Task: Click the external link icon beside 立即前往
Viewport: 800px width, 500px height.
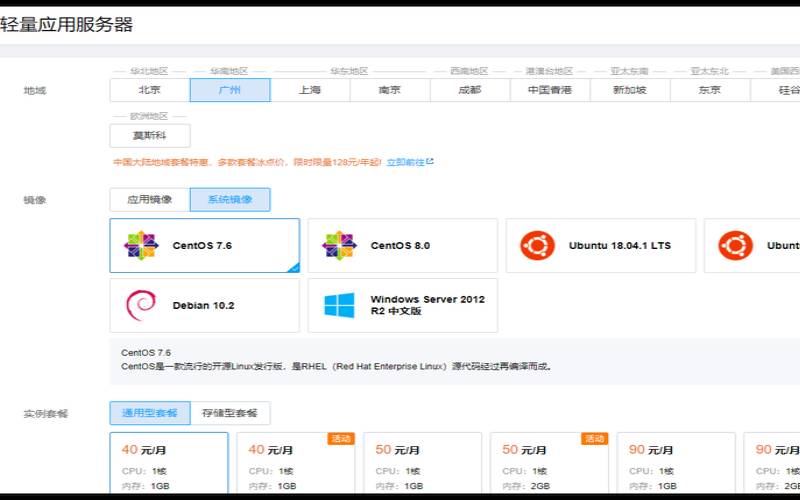Action: pyautogui.click(x=430, y=161)
